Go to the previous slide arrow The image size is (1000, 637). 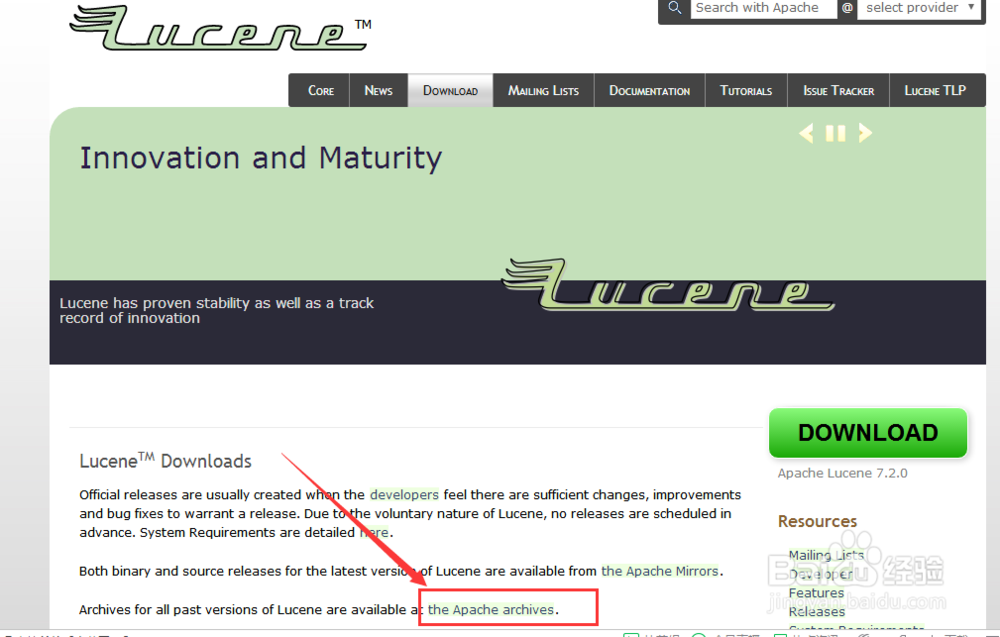pyautogui.click(x=806, y=133)
